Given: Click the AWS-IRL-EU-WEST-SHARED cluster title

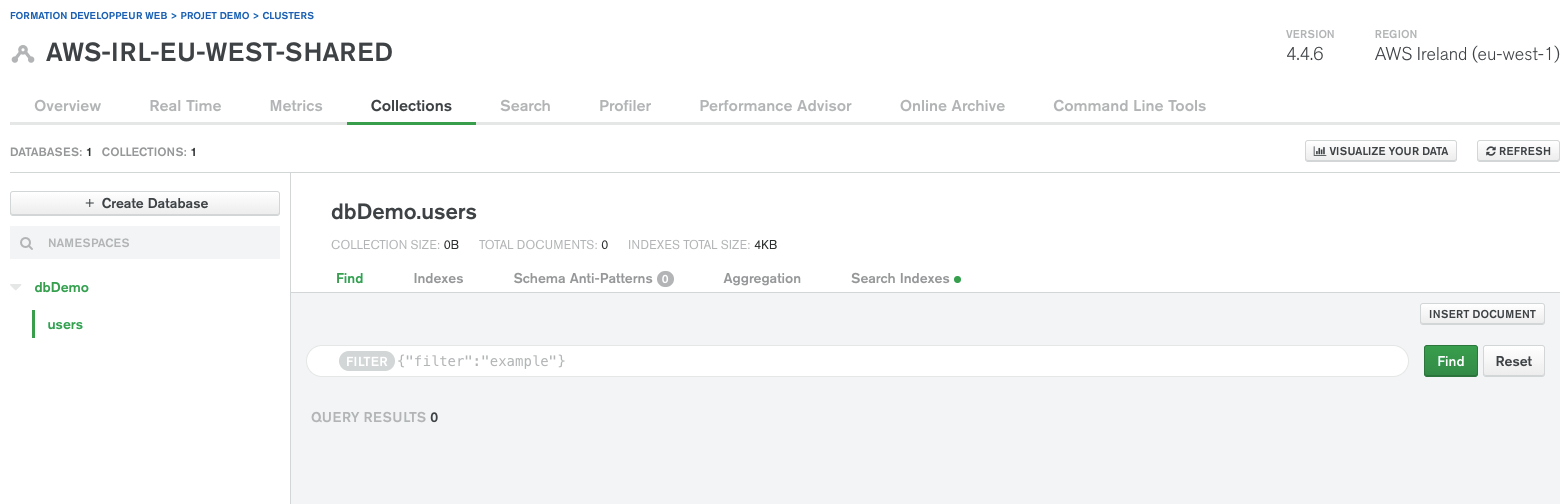Looking at the screenshot, I should coord(219,53).
